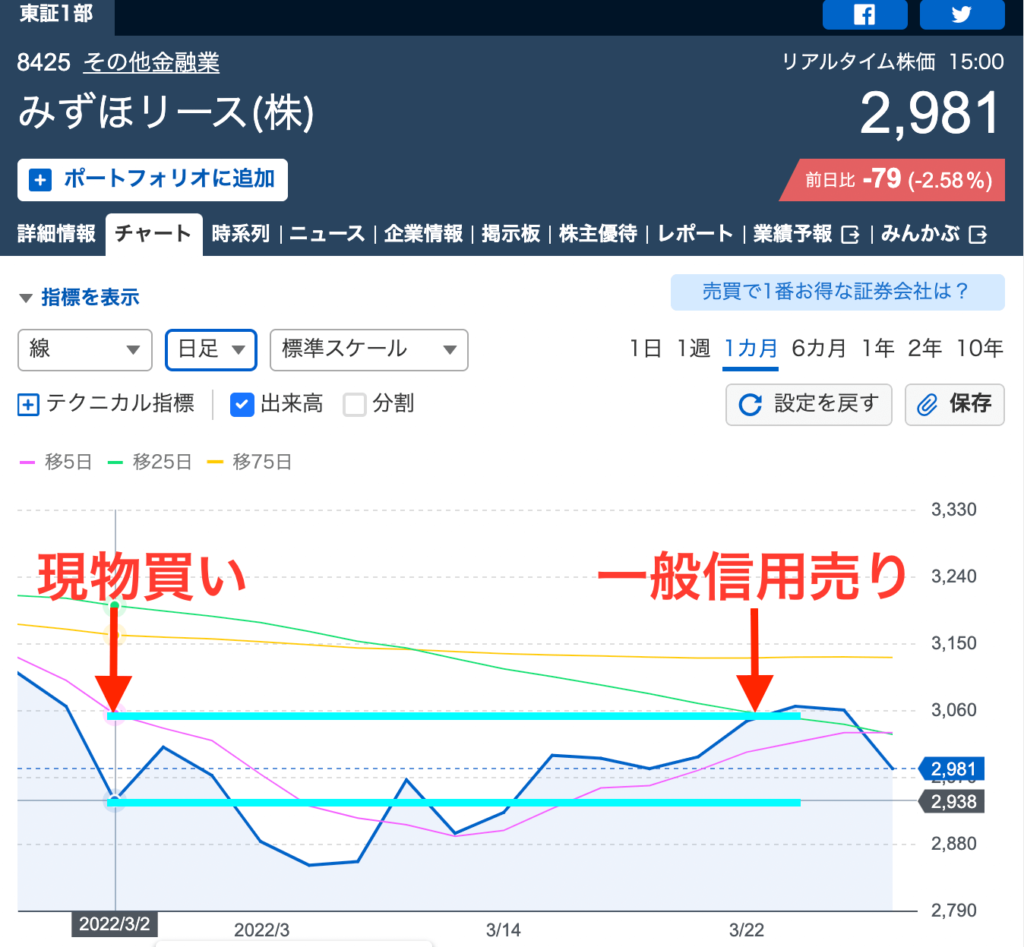This screenshot has width=1024, height=947.
Task: Click 2,981 current price tag on axis
Action: click(x=952, y=769)
